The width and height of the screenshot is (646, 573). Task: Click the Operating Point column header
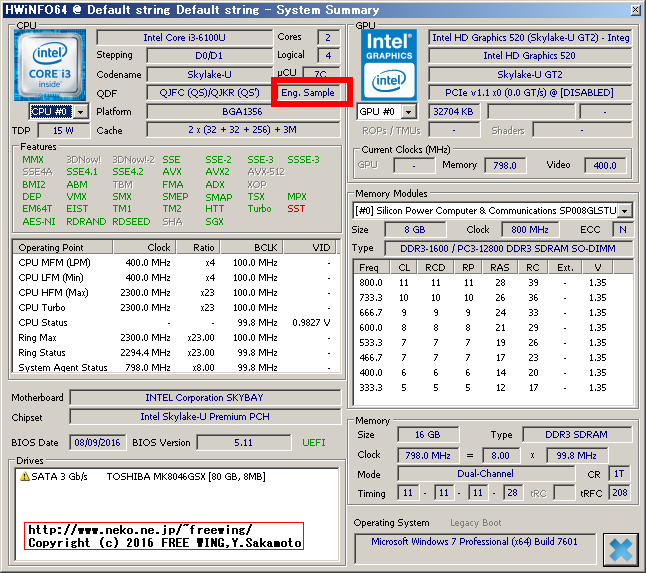63,248
